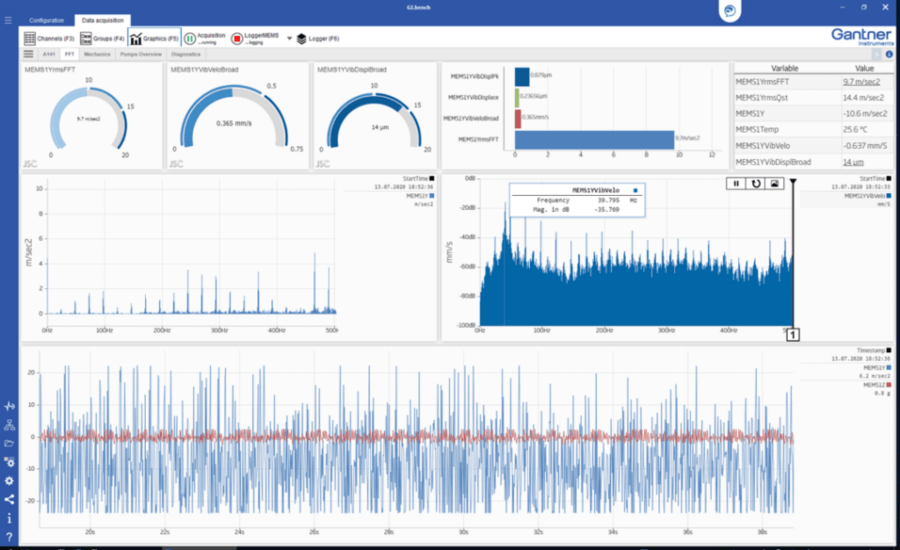
Task: Open the share icon in left sidebar
Action: [x=9, y=499]
